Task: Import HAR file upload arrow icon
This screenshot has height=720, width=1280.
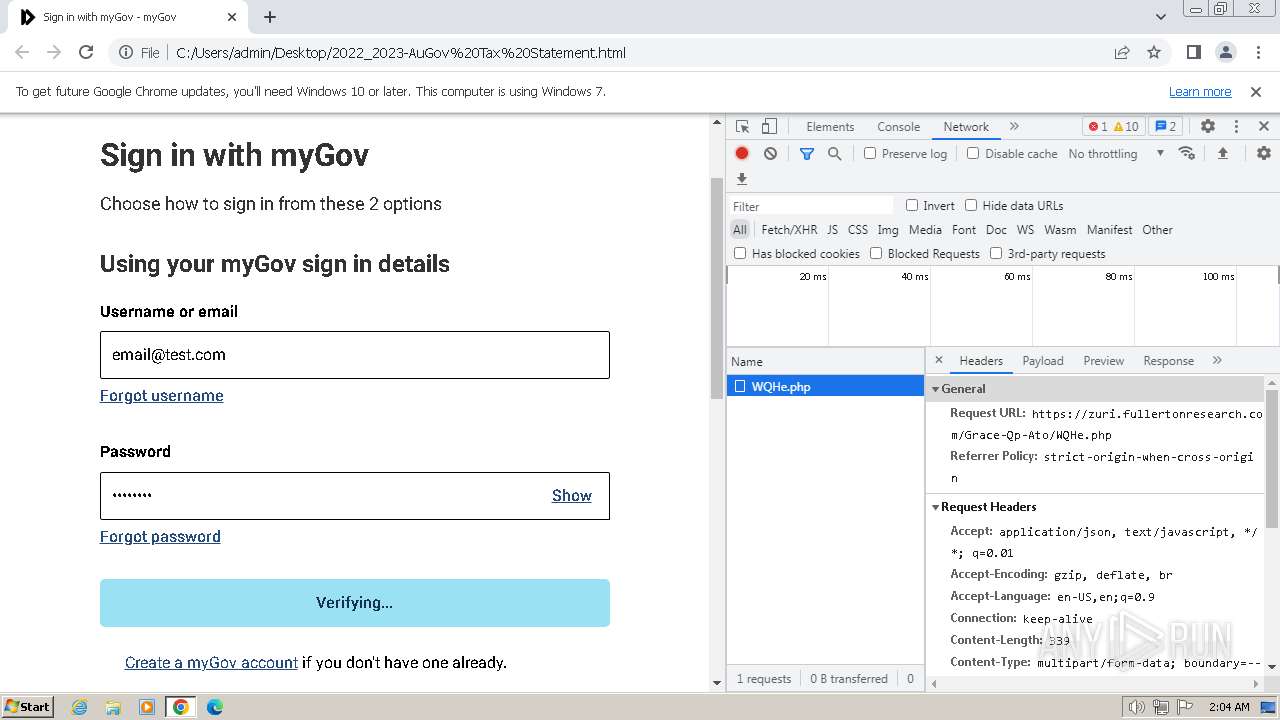Action: tap(1222, 153)
